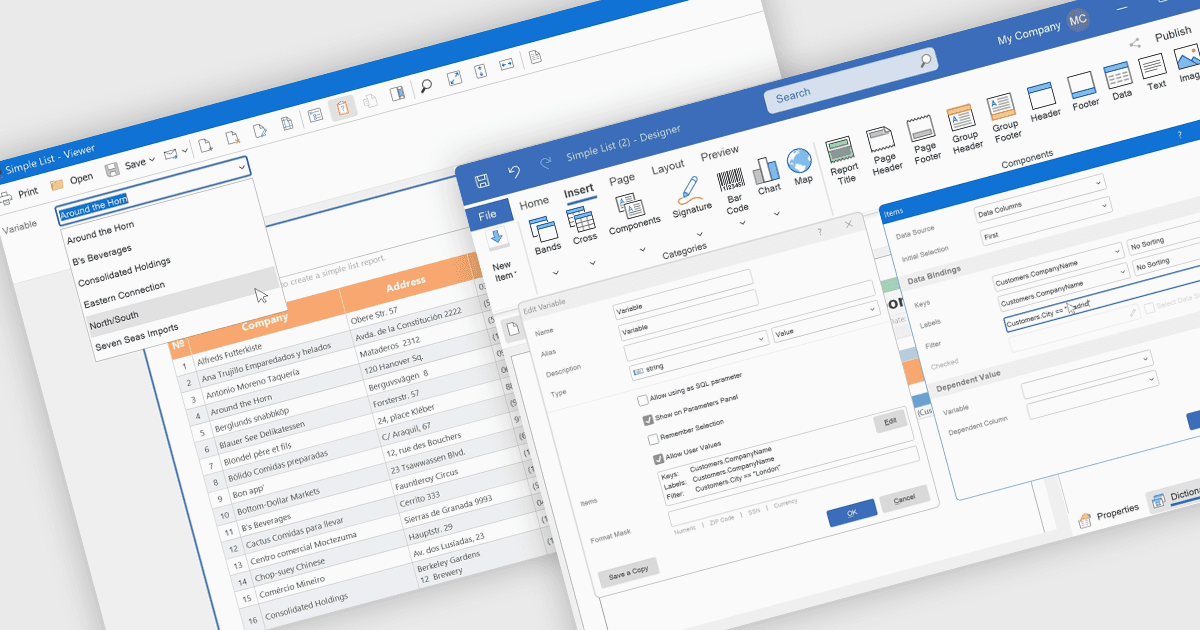Click the Header band icon
This screenshot has height=630, width=1200.
click(1041, 96)
